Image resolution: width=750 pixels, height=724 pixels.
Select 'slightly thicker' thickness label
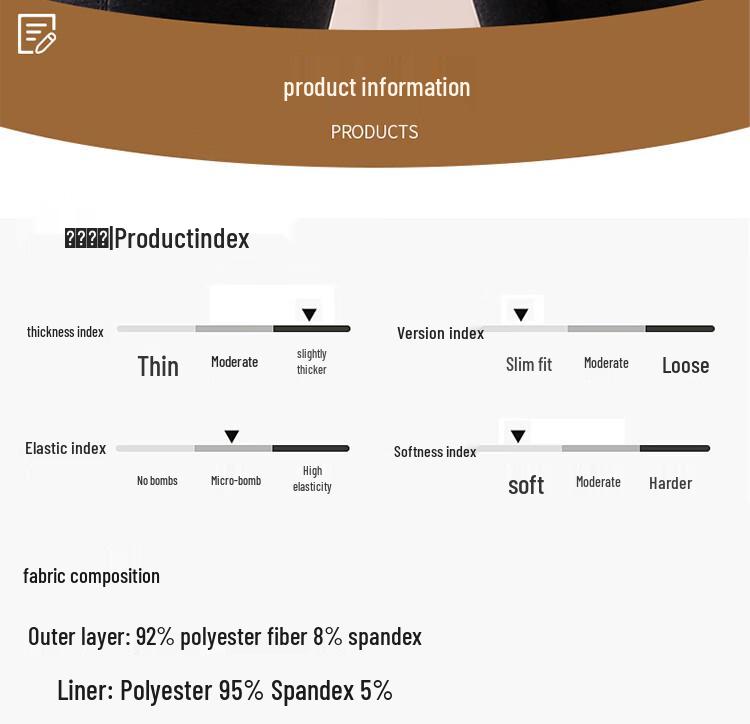312,362
